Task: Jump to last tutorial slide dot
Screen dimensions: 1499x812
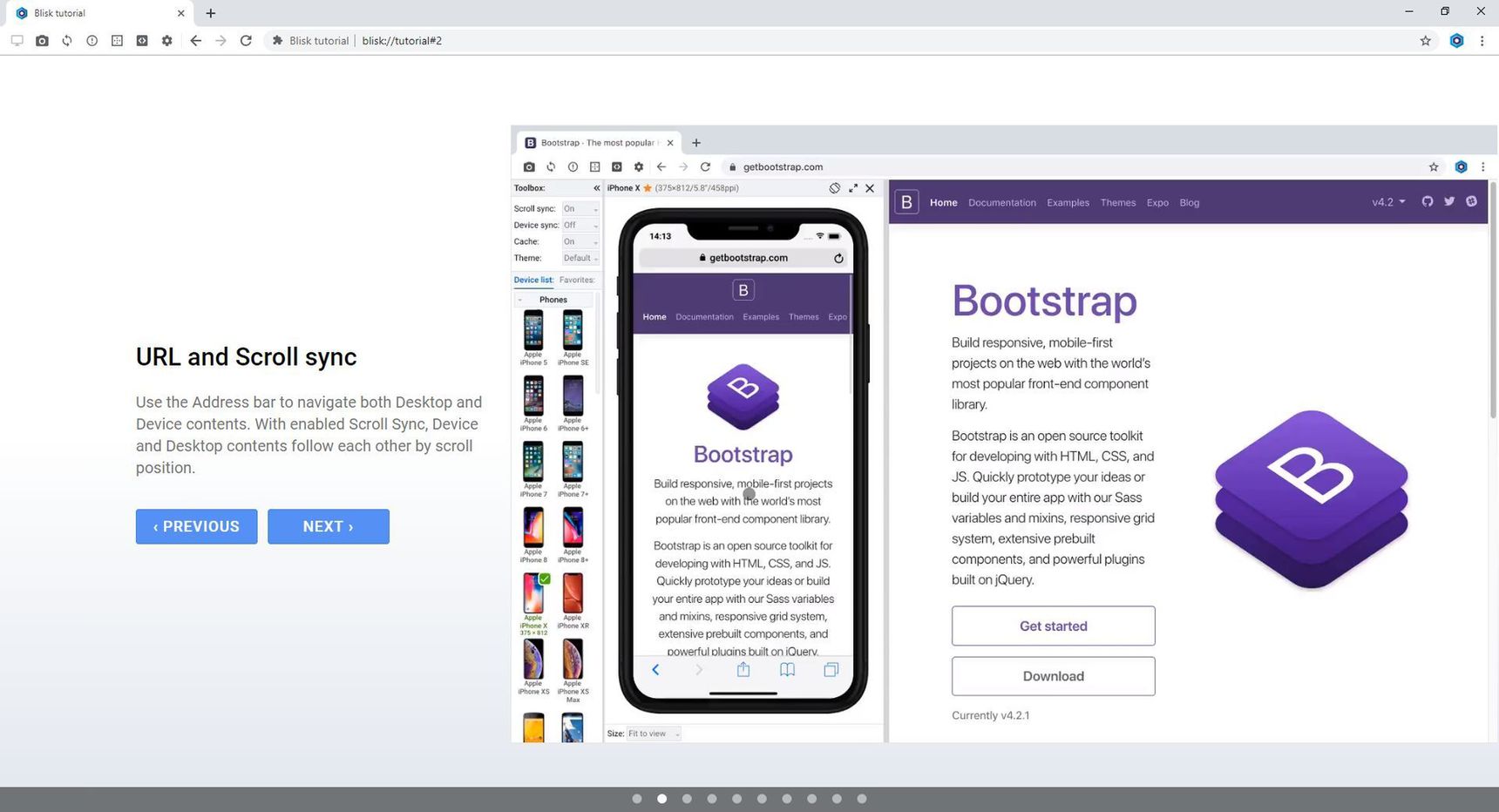Action: point(862,799)
